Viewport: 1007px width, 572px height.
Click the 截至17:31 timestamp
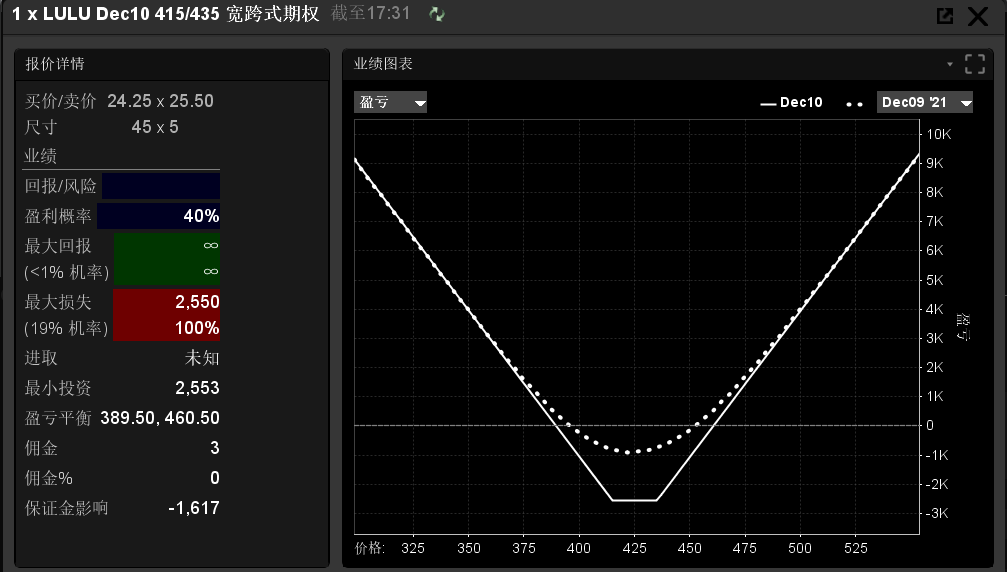click(x=371, y=13)
